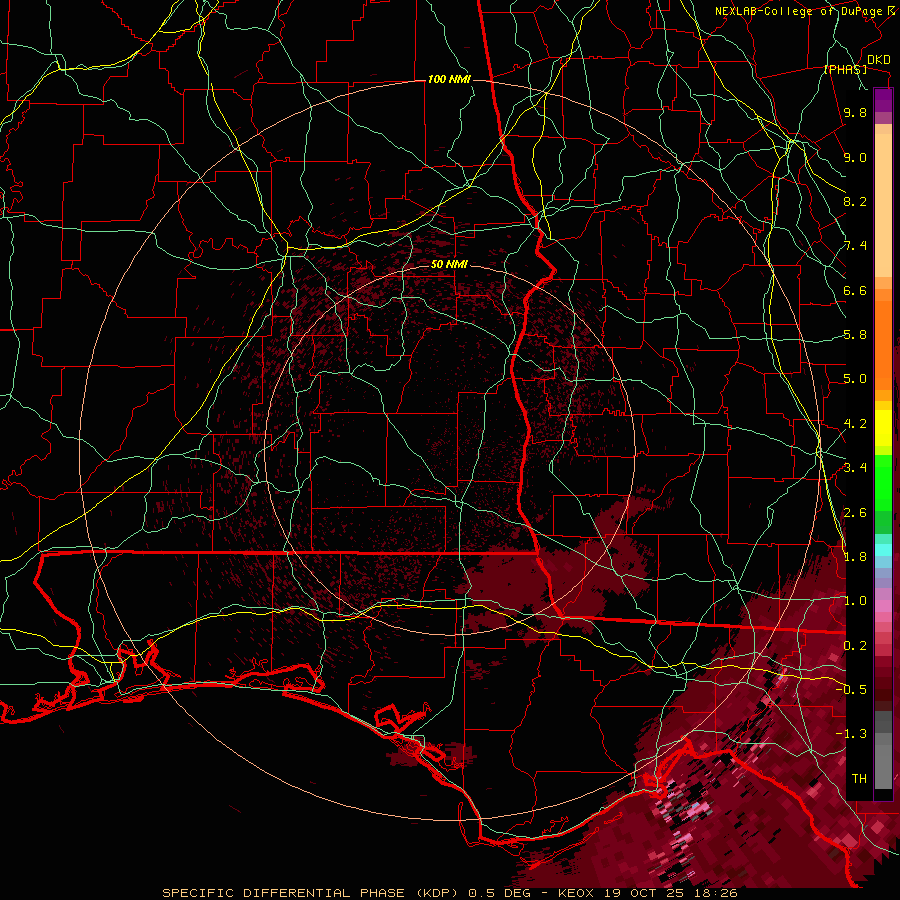Click the 0.2 scale value

[x=855, y=646]
